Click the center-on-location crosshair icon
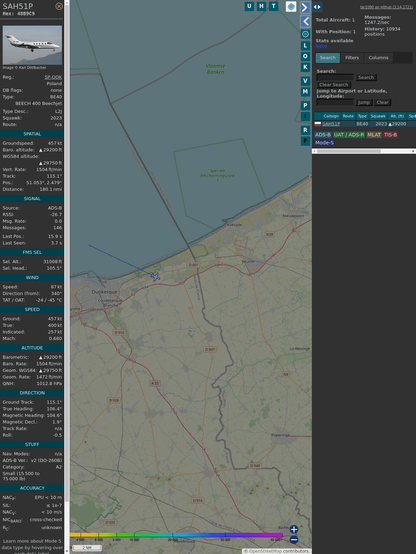 (x=305, y=34)
